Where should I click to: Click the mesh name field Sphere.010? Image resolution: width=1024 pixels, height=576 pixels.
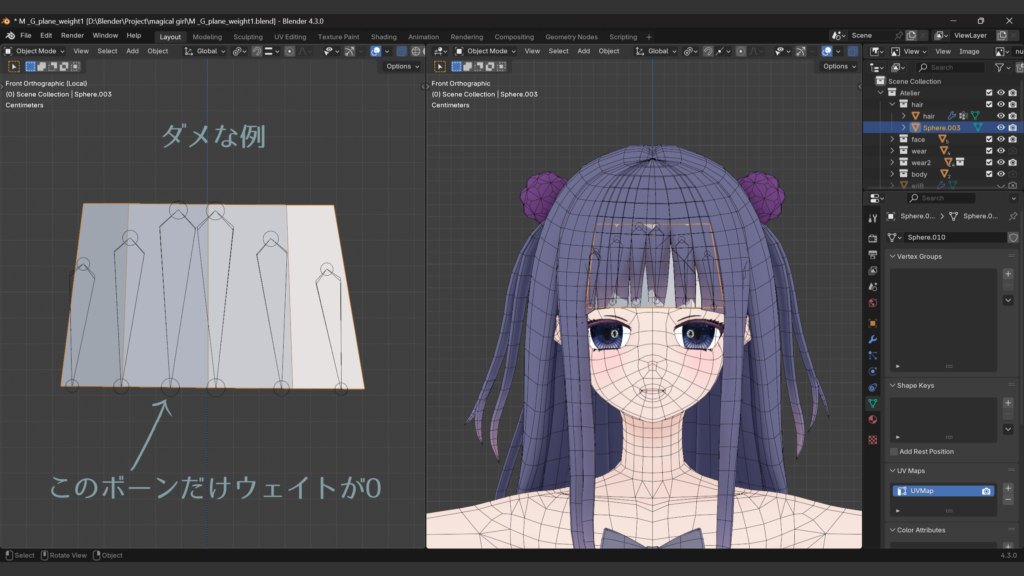[x=952, y=237]
